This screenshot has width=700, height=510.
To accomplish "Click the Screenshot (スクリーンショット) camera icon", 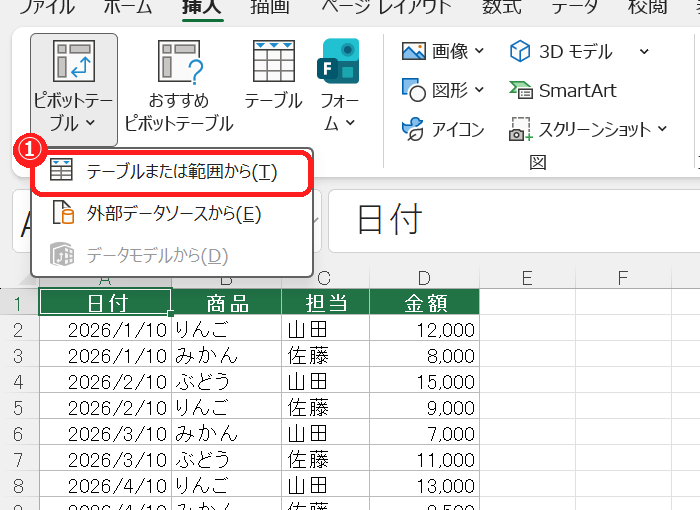I will click(x=520, y=130).
